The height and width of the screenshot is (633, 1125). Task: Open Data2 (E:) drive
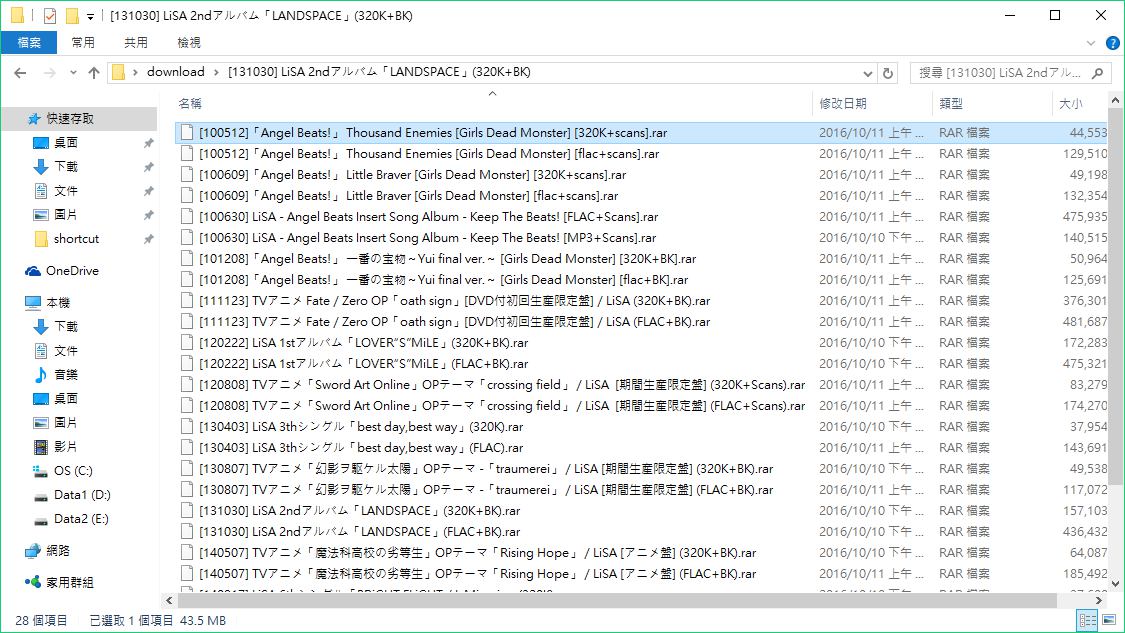pyautogui.click(x=81, y=519)
